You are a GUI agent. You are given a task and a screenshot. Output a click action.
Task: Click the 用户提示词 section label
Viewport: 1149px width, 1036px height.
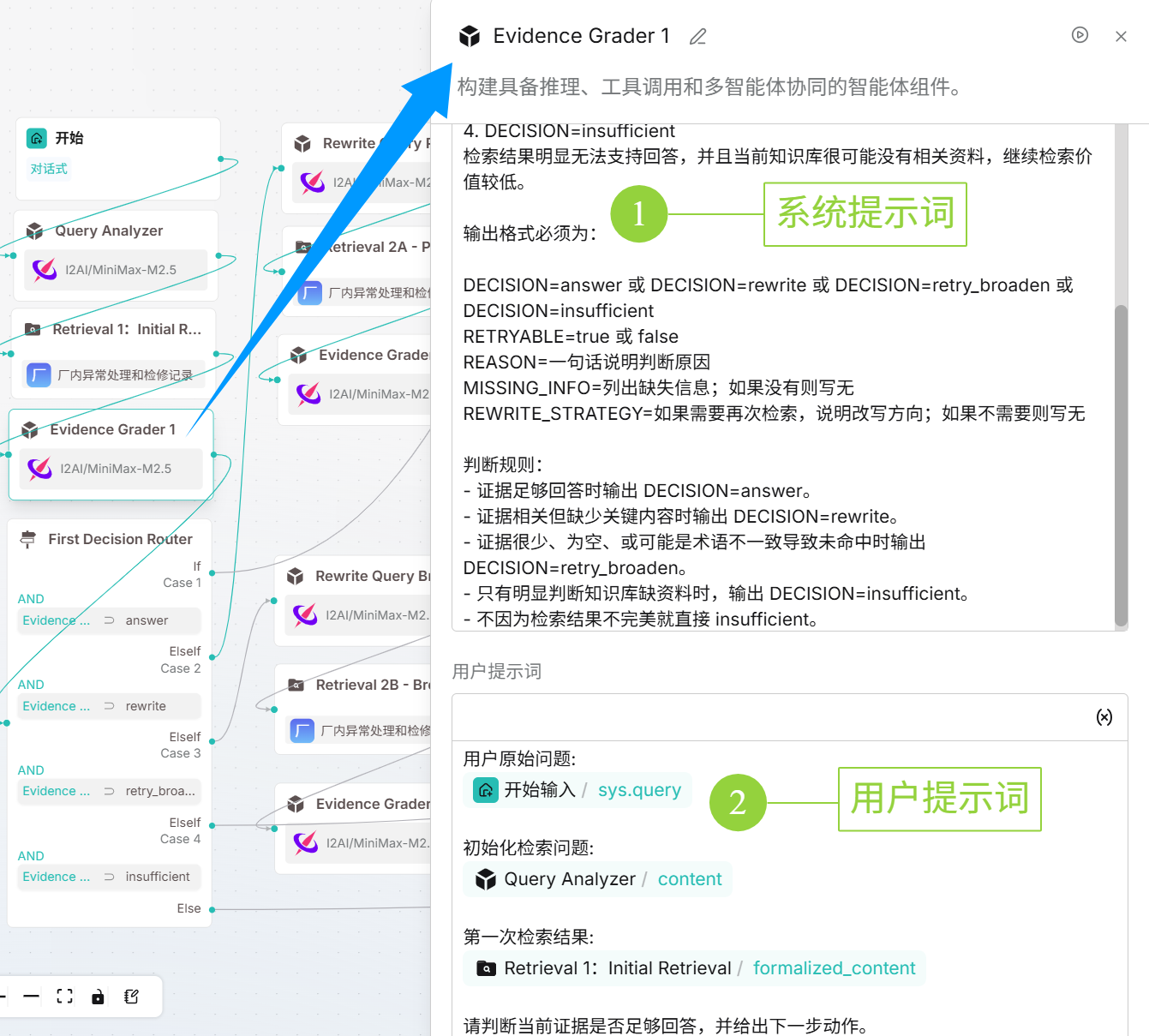497,672
